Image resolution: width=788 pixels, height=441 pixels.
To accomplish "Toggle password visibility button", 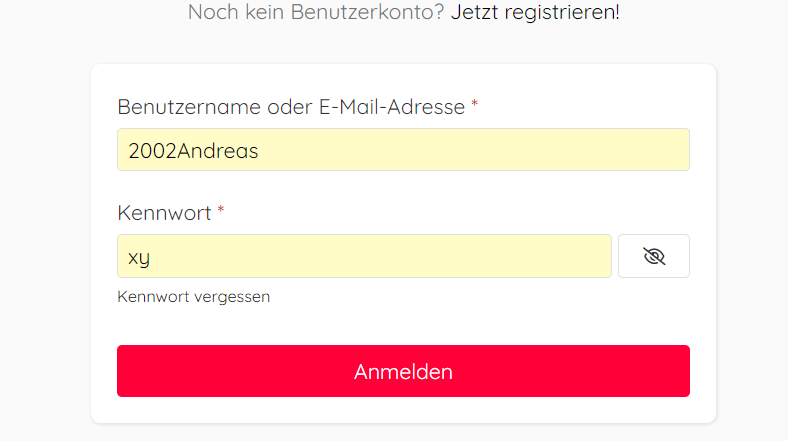I will 654,256.
